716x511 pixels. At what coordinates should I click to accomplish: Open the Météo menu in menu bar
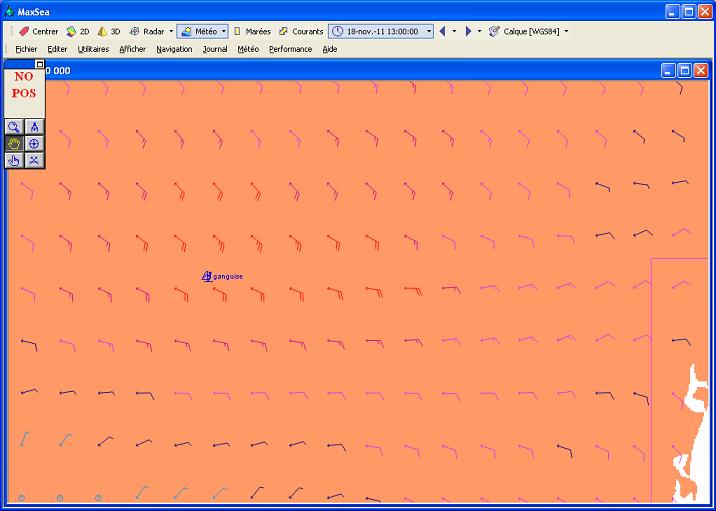coord(248,49)
